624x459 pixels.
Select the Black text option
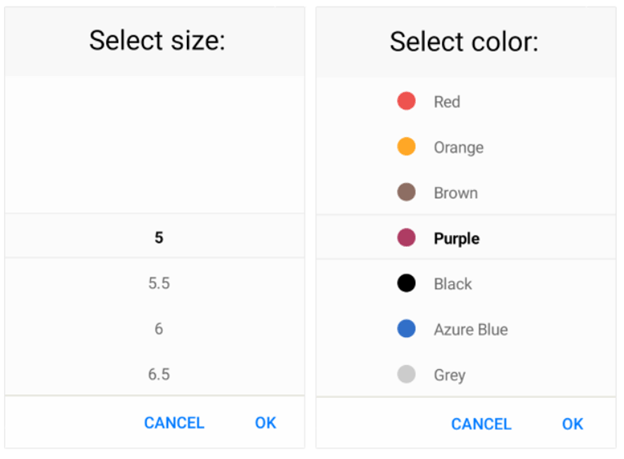click(452, 284)
